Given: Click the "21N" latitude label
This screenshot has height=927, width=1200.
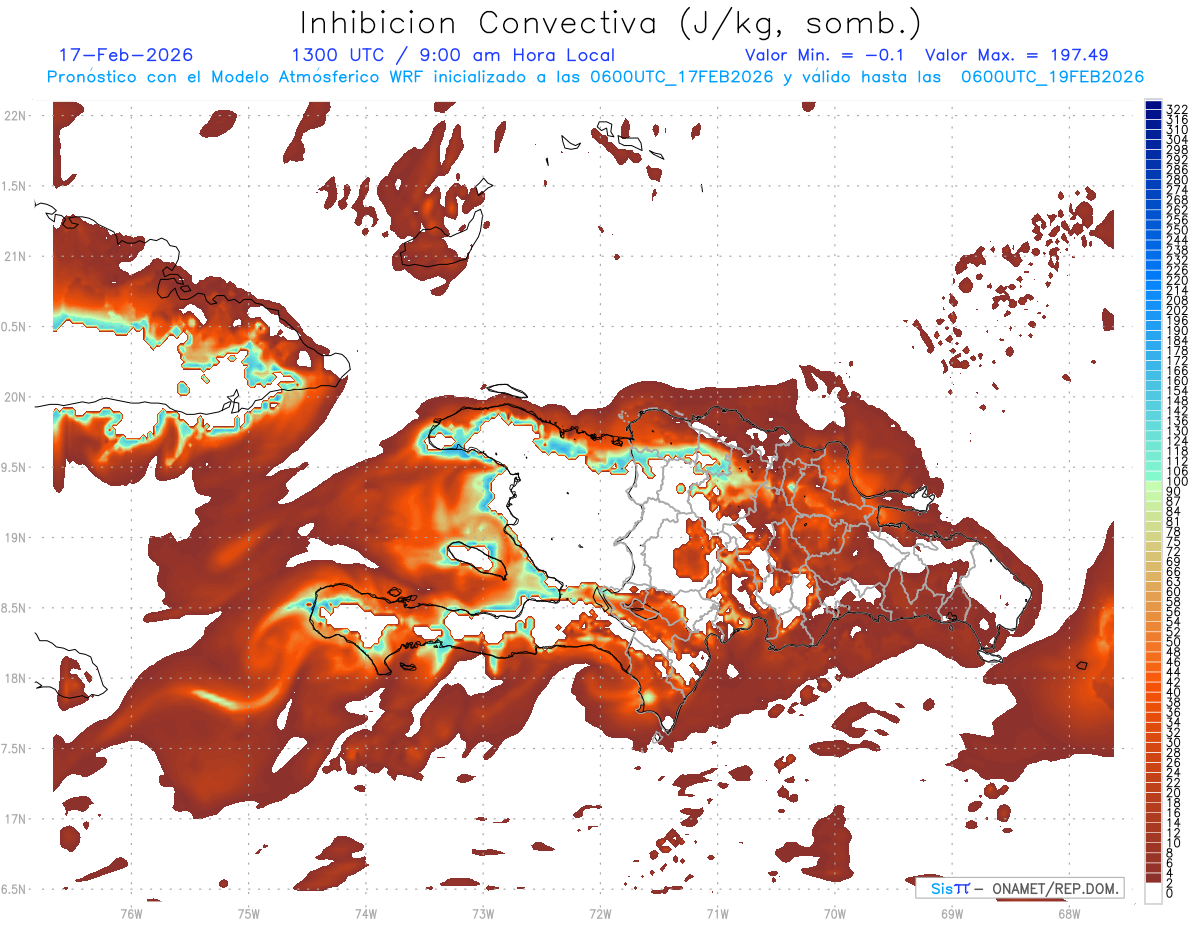Looking at the screenshot, I should click(15, 257).
